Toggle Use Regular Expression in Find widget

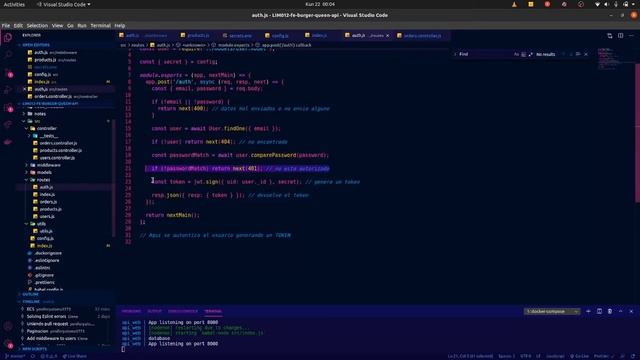pos(530,54)
